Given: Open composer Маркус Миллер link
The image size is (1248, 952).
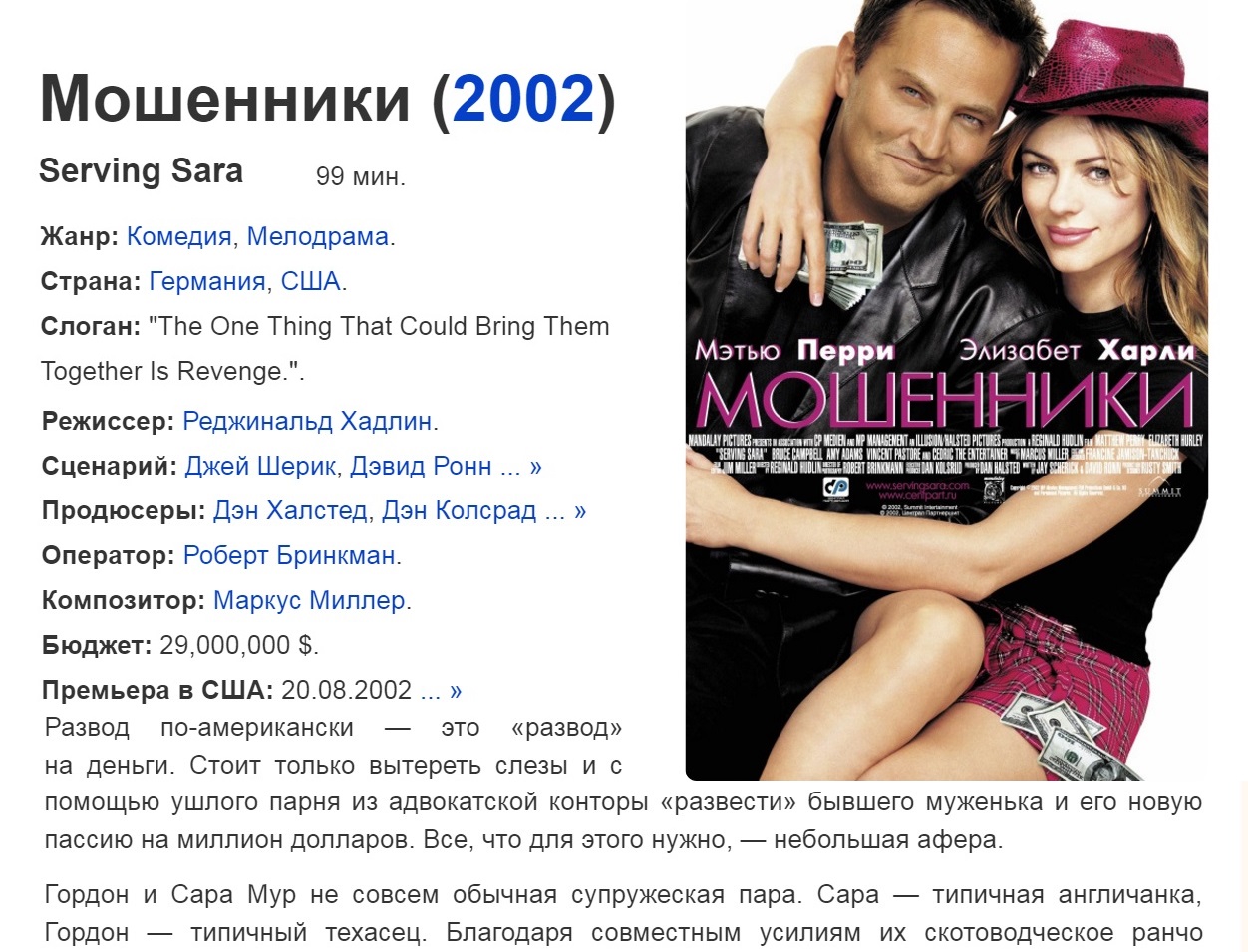Looking at the screenshot, I should (309, 601).
